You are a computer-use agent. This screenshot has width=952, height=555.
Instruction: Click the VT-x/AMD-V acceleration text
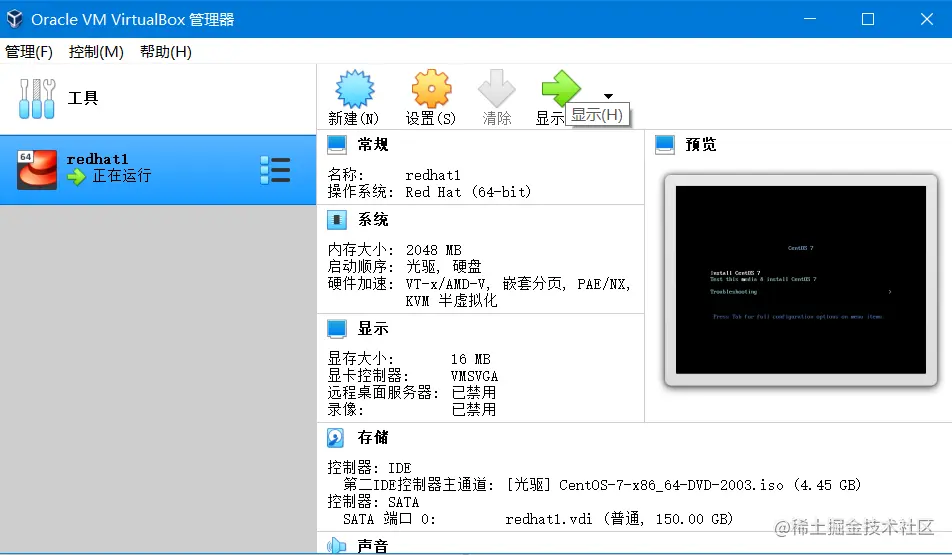tap(447, 284)
